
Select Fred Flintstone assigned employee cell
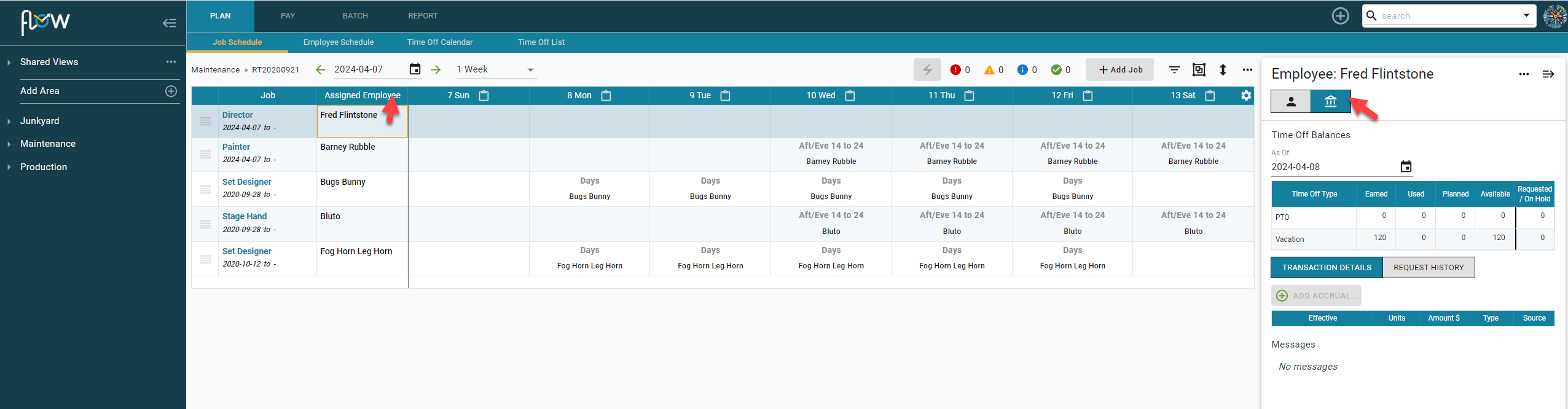(363, 122)
